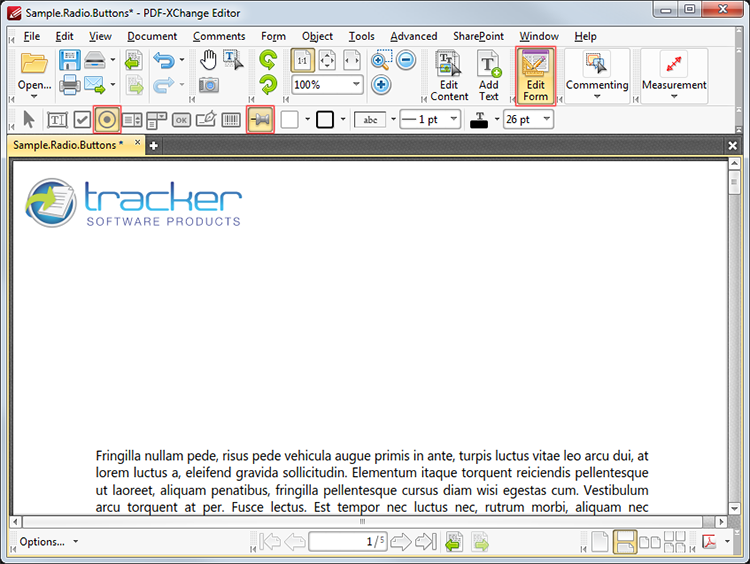Activate the Edit Content tool
The height and width of the screenshot is (564, 750).
point(449,76)
